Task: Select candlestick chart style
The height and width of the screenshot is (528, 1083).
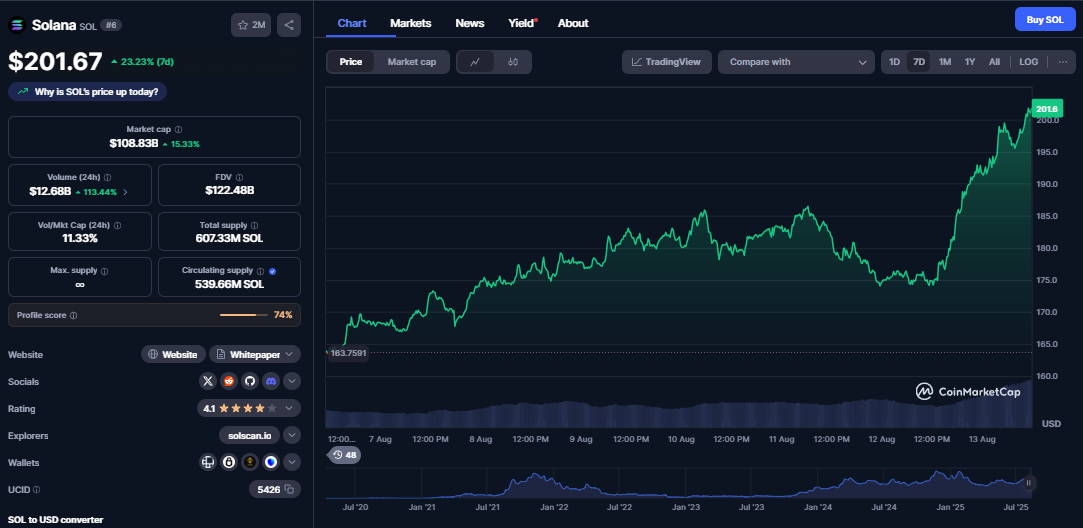Action: pos(512,62)
